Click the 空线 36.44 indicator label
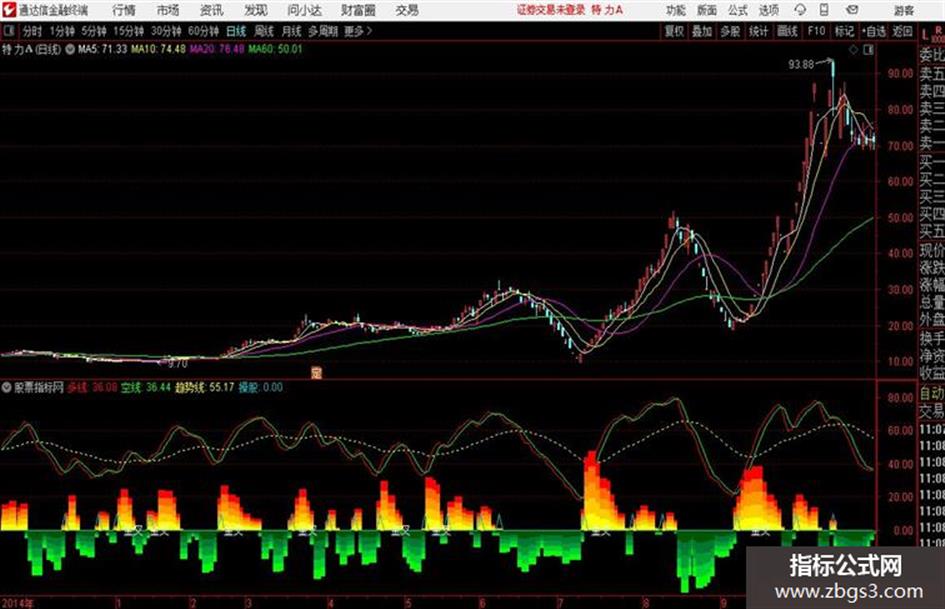 146,388
